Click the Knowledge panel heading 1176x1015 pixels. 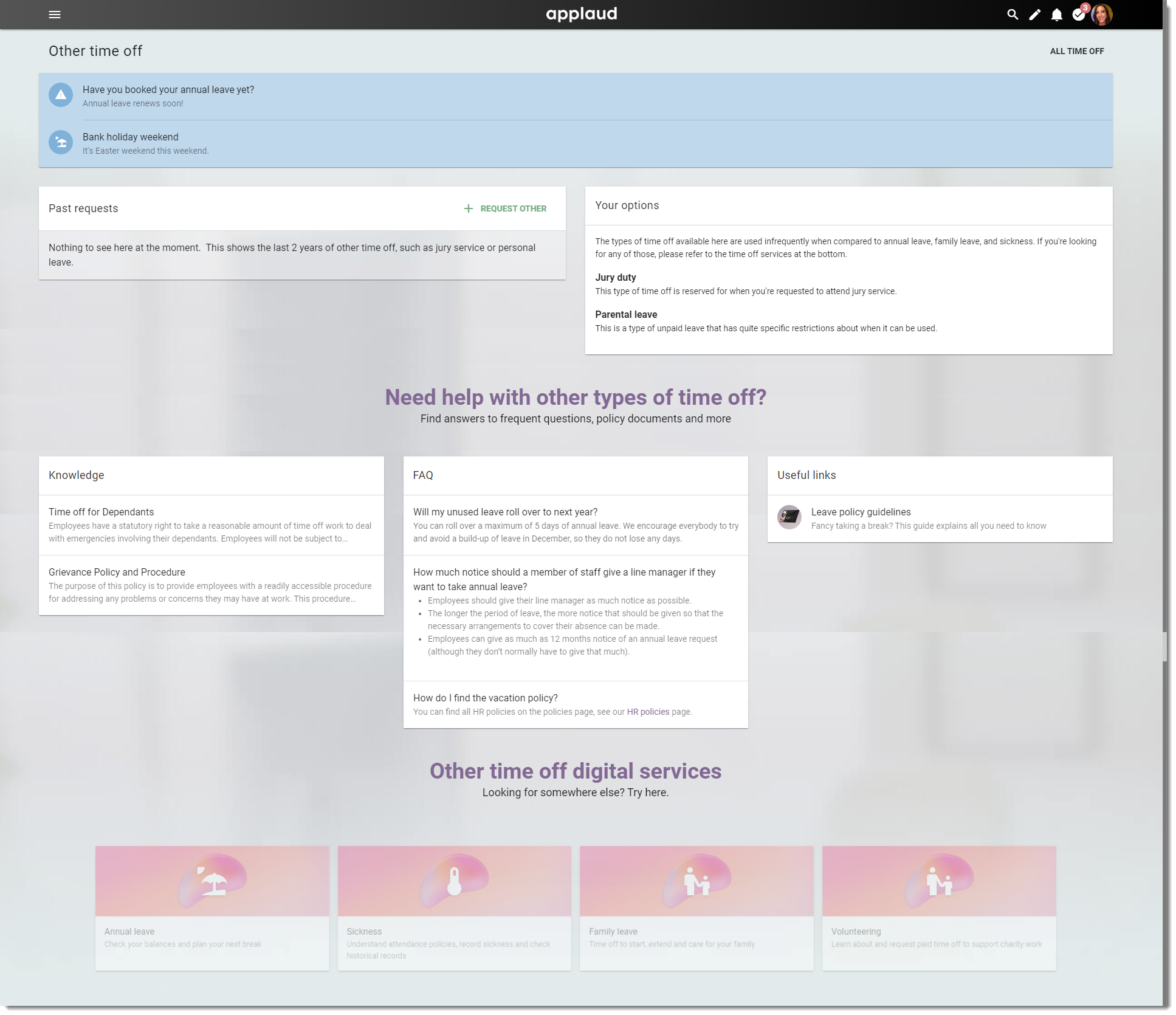tap(76, 475)
